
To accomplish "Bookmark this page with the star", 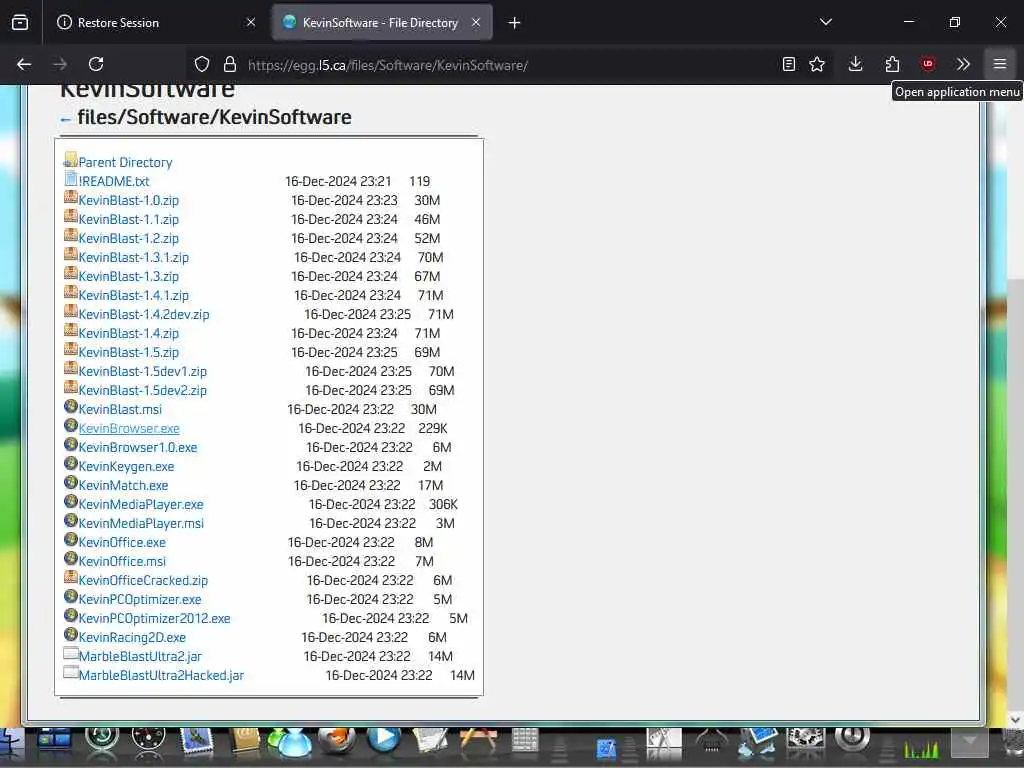I will point(817,64).
